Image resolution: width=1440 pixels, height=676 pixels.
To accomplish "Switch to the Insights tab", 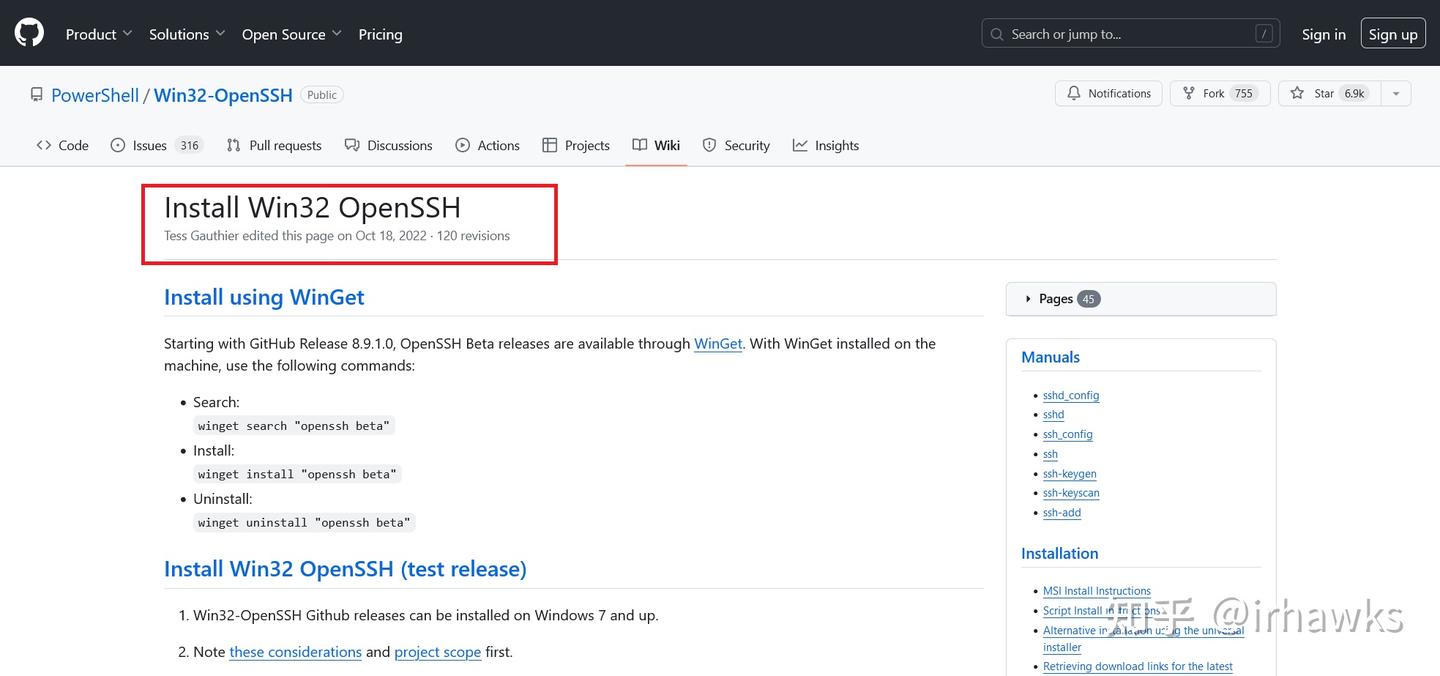I will pos(826,145).
